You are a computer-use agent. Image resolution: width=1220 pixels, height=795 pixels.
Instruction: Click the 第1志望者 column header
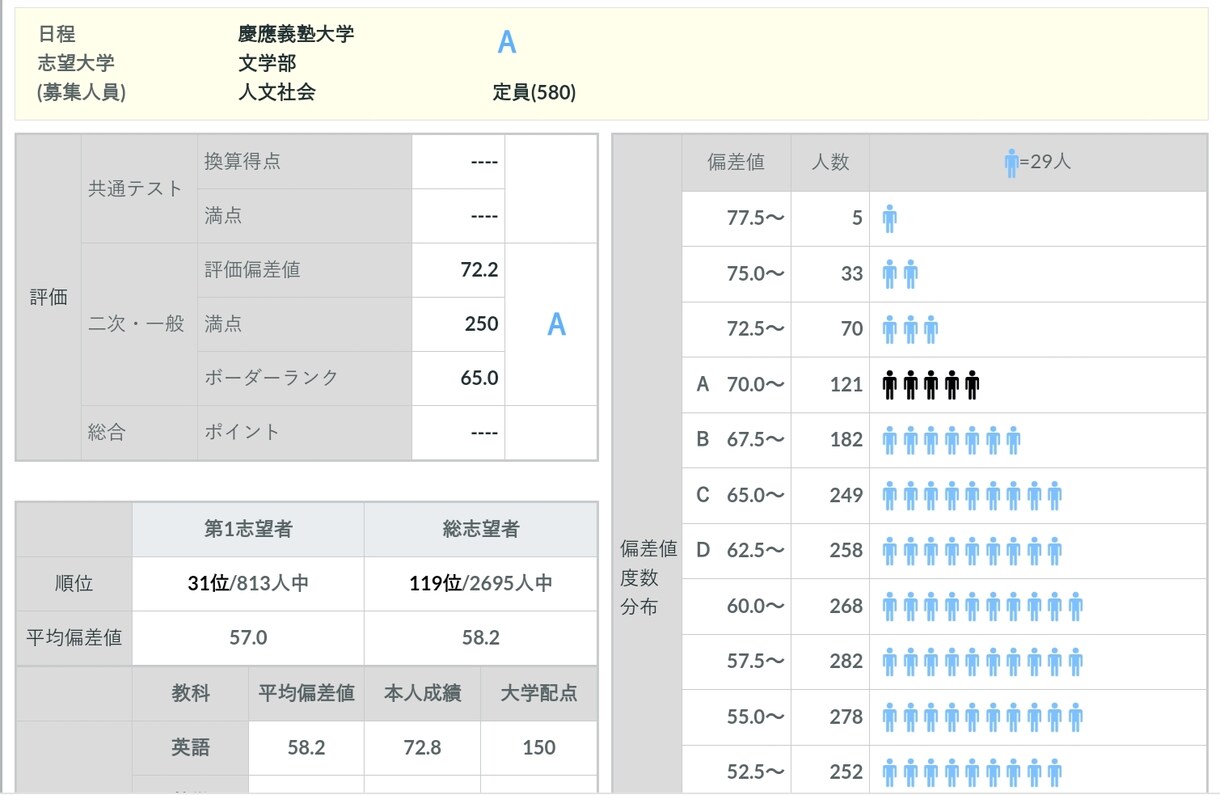[248, 530]
